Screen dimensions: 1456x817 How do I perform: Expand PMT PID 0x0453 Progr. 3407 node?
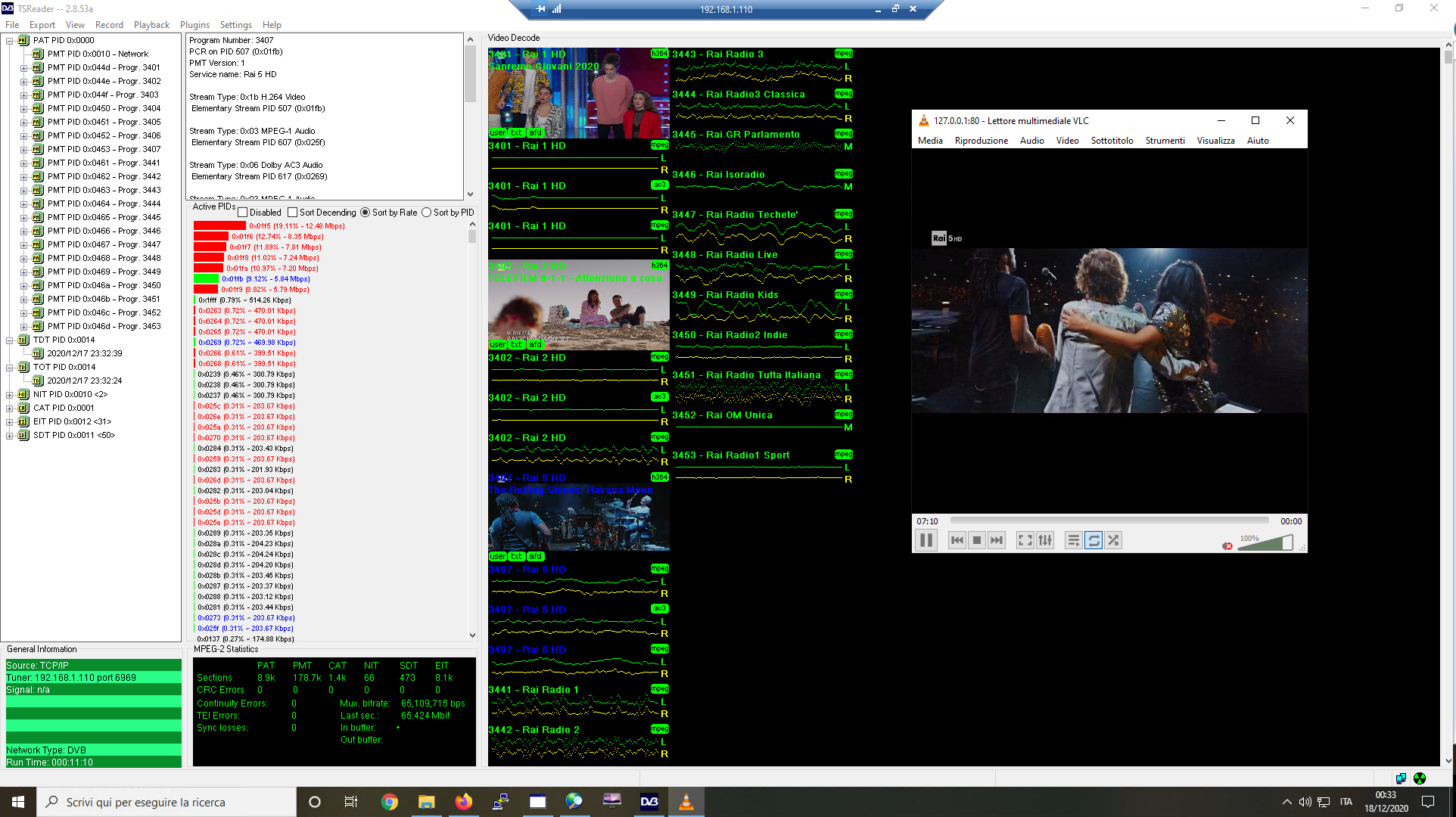pyautogui.click(x=23, y=150)
